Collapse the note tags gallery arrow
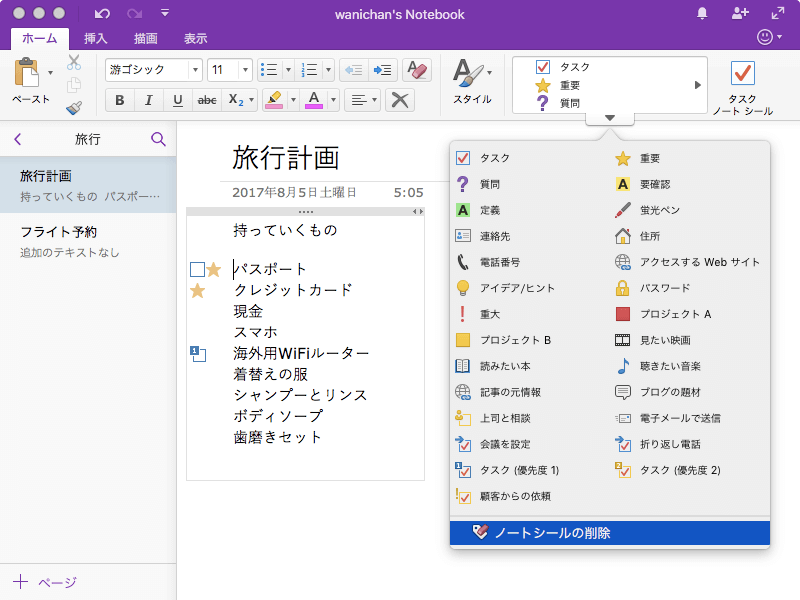Image resolution: width=800 pixels, height=600 pixels. tap(610, 118)
